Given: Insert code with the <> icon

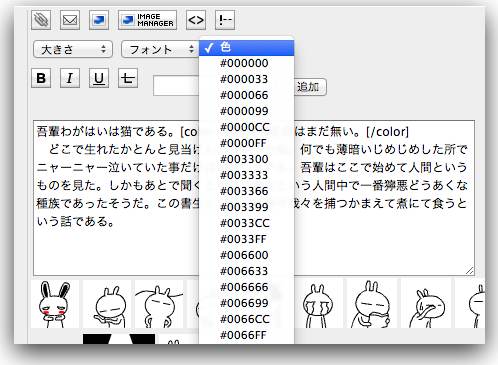Looking at the screenshot, I should point(196,20).
